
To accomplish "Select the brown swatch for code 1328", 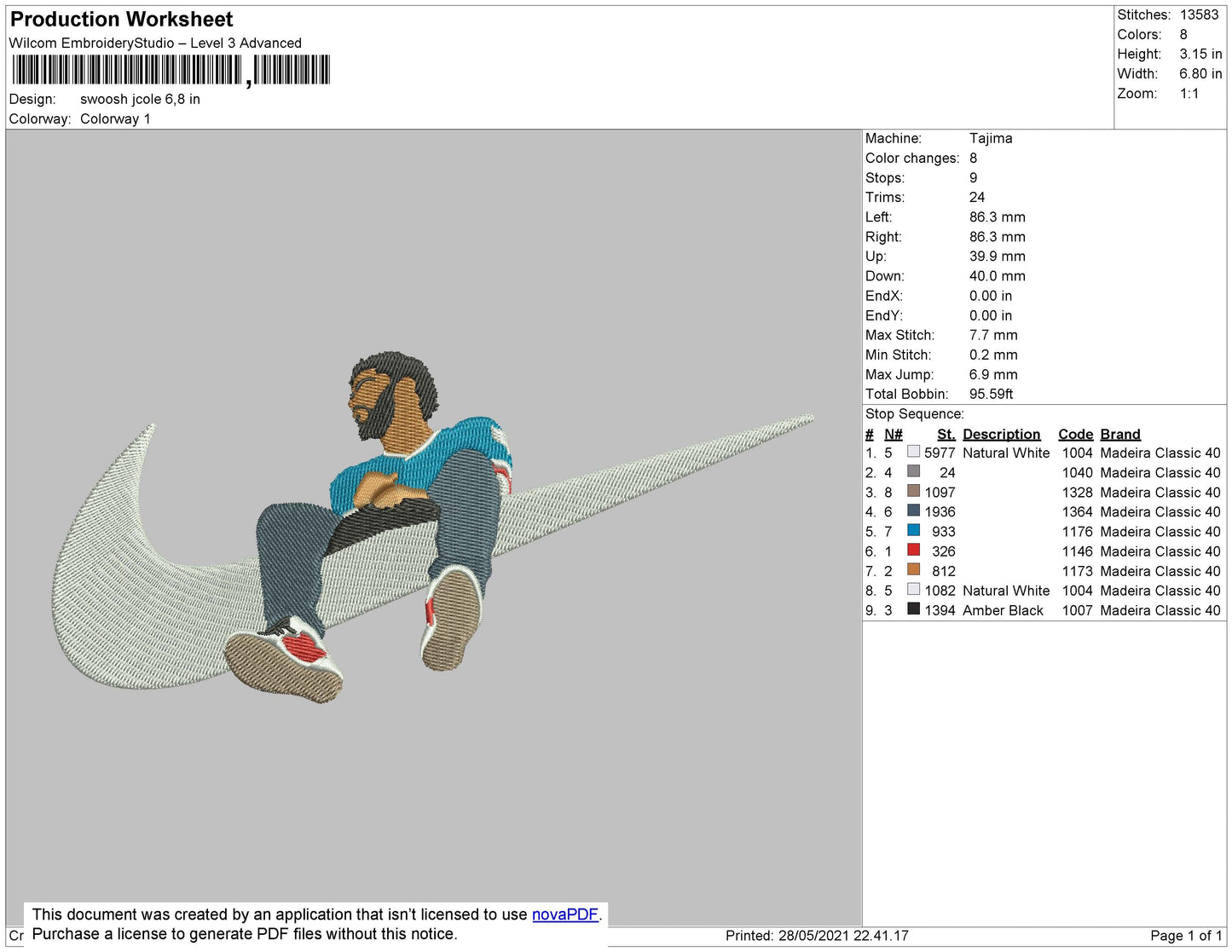I will [x=913, y=491].
